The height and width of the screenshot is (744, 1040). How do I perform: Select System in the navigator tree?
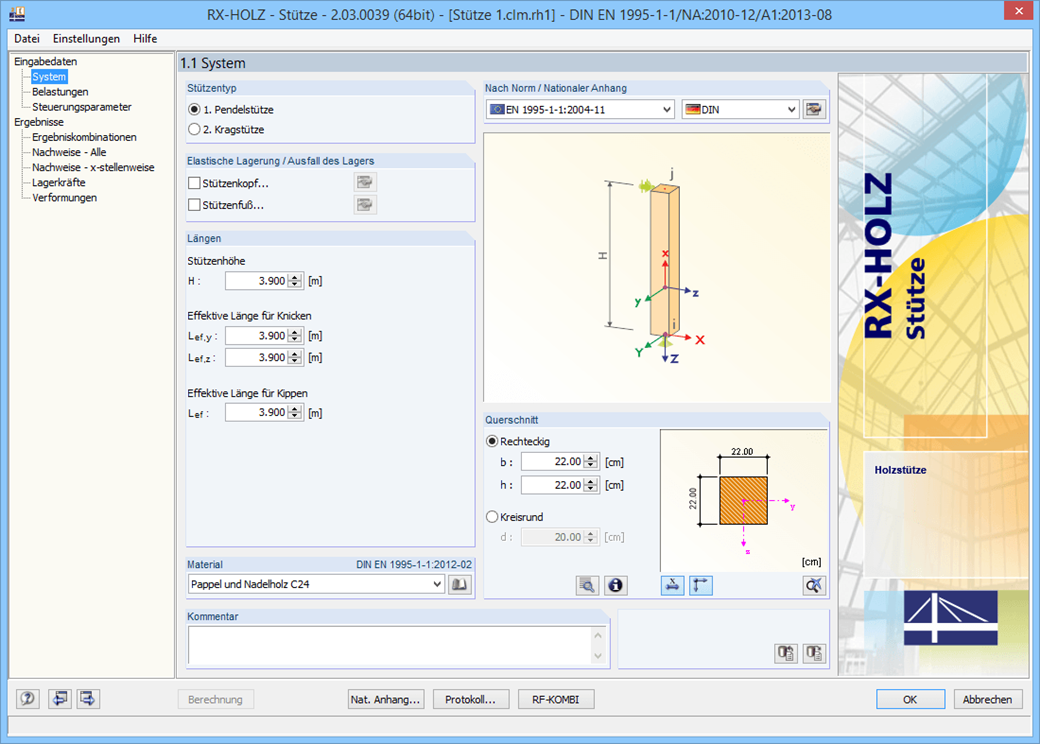click(x=49, y=76)
